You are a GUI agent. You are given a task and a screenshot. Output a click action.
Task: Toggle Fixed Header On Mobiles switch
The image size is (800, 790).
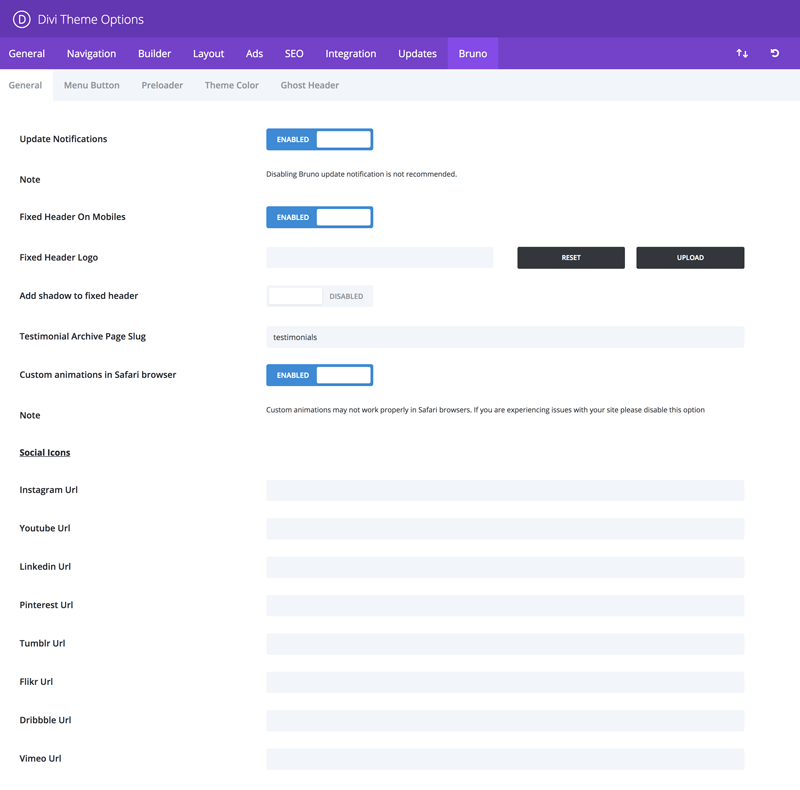coord(319,217)
